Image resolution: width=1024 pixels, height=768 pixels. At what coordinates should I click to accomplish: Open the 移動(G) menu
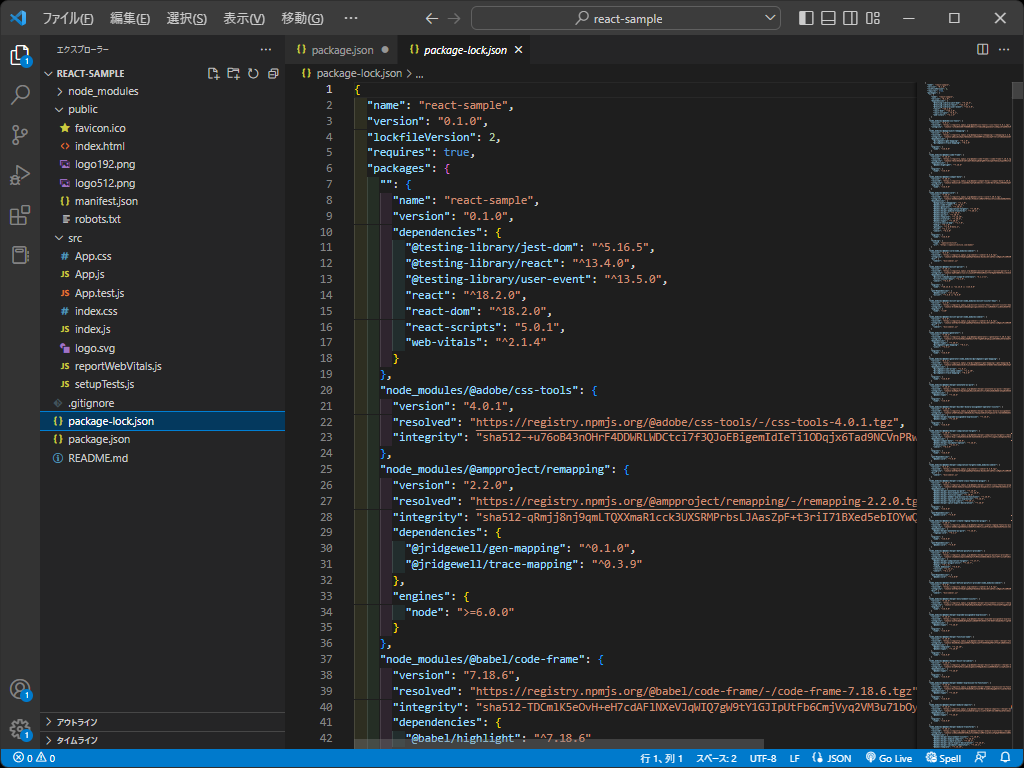[x=302, y=18]
